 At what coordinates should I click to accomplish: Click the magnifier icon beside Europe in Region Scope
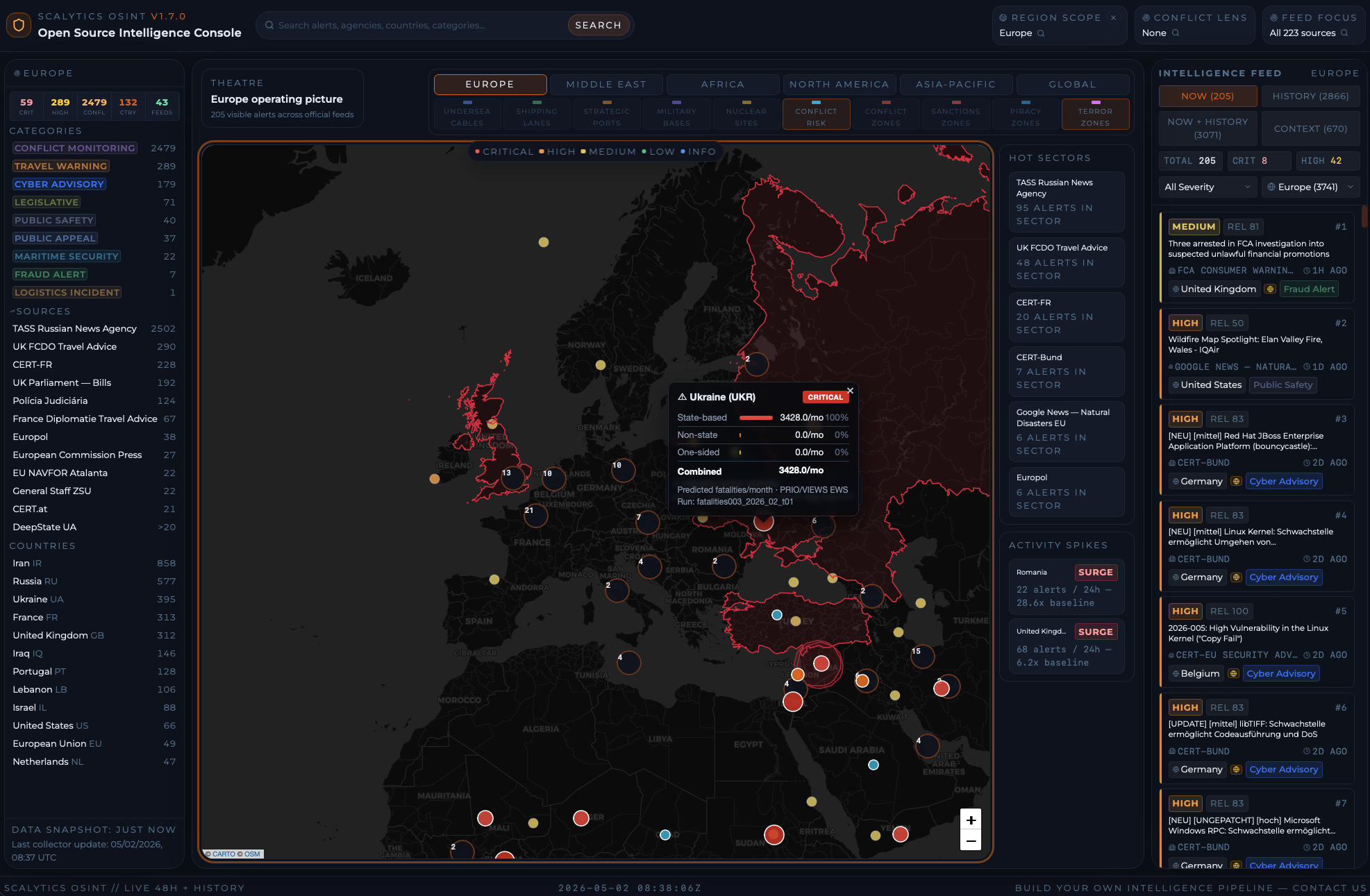click(1041, 33)
